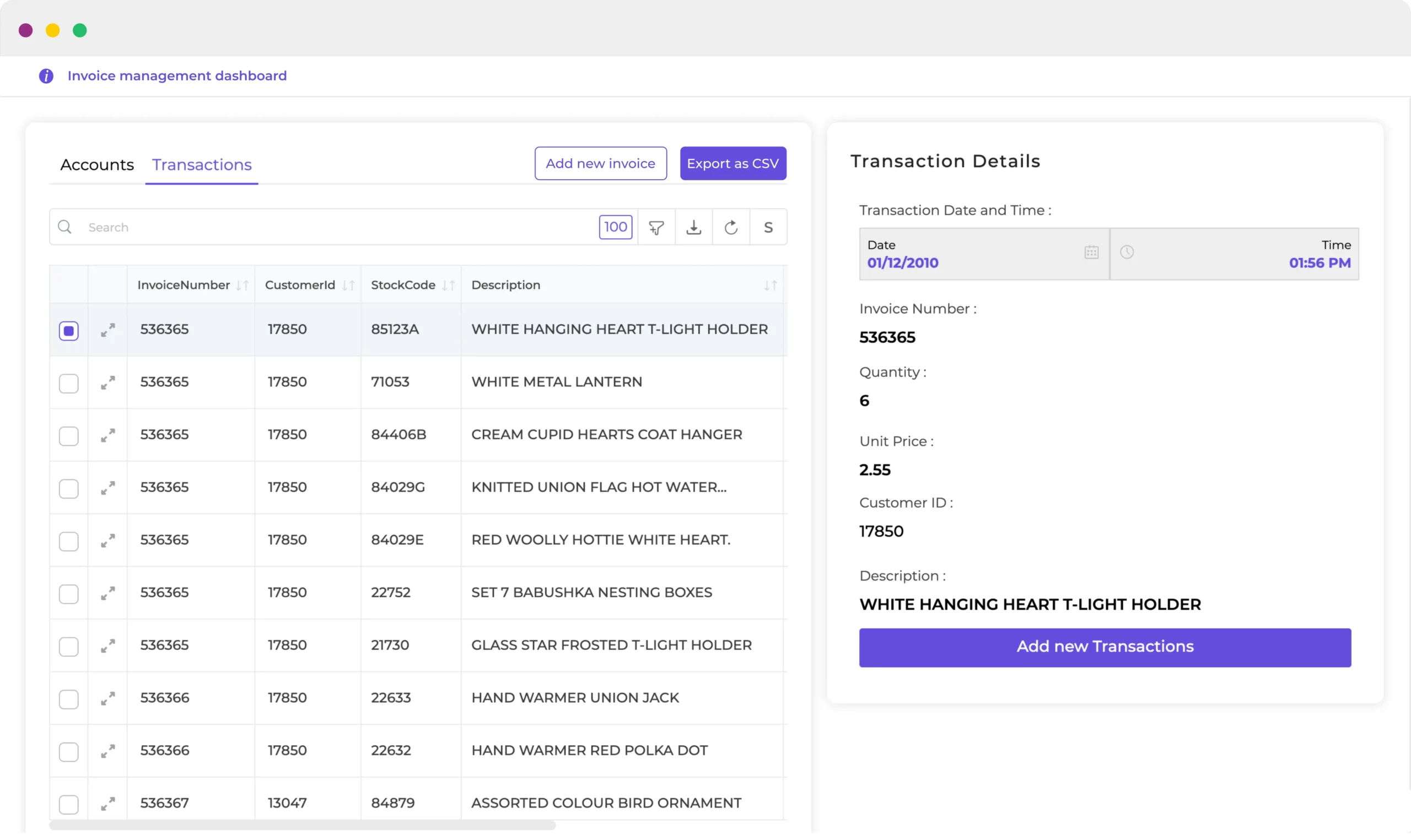Check the CREAM CUPID HEARTS COAT HANGER row
The width and height of the screenshot is (1411, 840).
coord(68,435)
